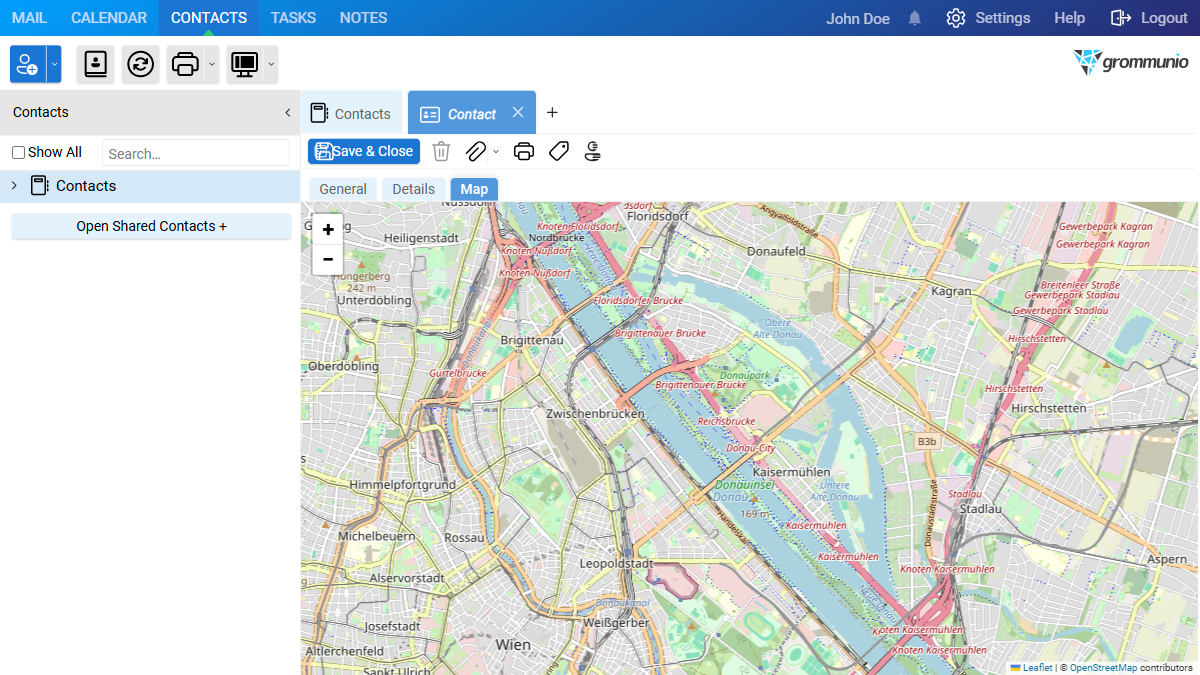This screenshot has height=675, width=1200.
Task: Click Leopoldstadt label on the map
Action: [616, 564]
